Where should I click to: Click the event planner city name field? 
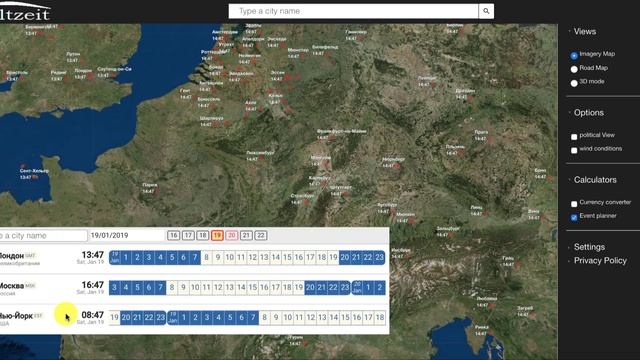coord(43,236)
